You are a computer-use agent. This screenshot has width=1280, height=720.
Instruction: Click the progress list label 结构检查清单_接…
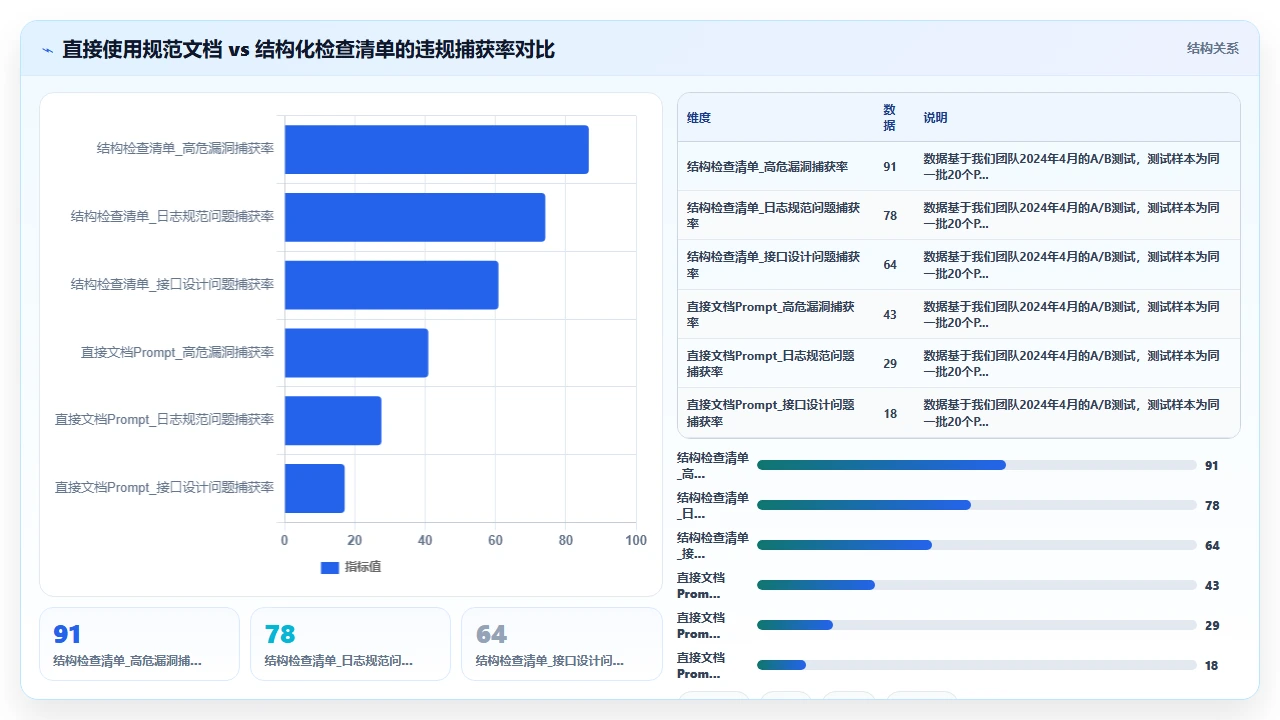point(713,545)
